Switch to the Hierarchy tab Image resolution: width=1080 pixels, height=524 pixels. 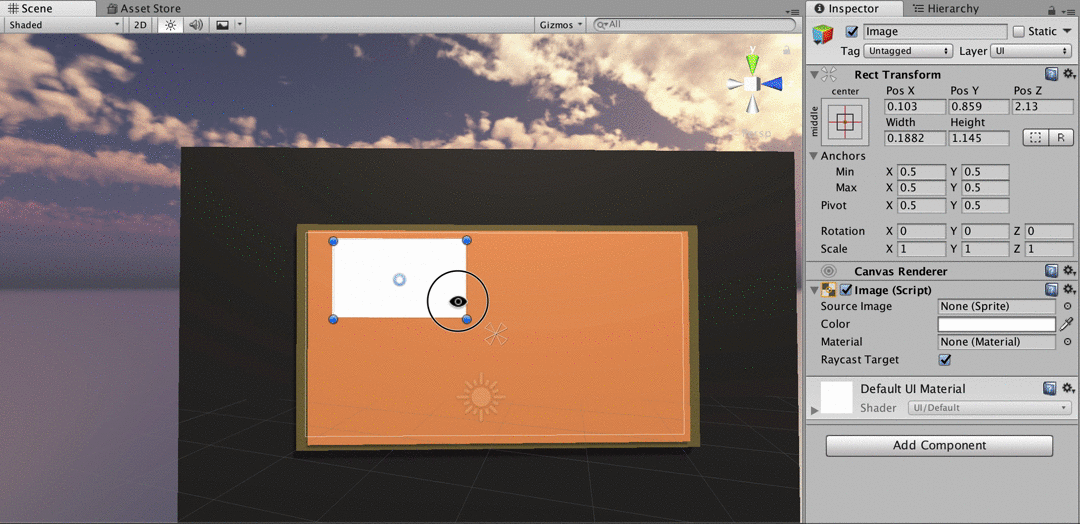tap(944, 8)
